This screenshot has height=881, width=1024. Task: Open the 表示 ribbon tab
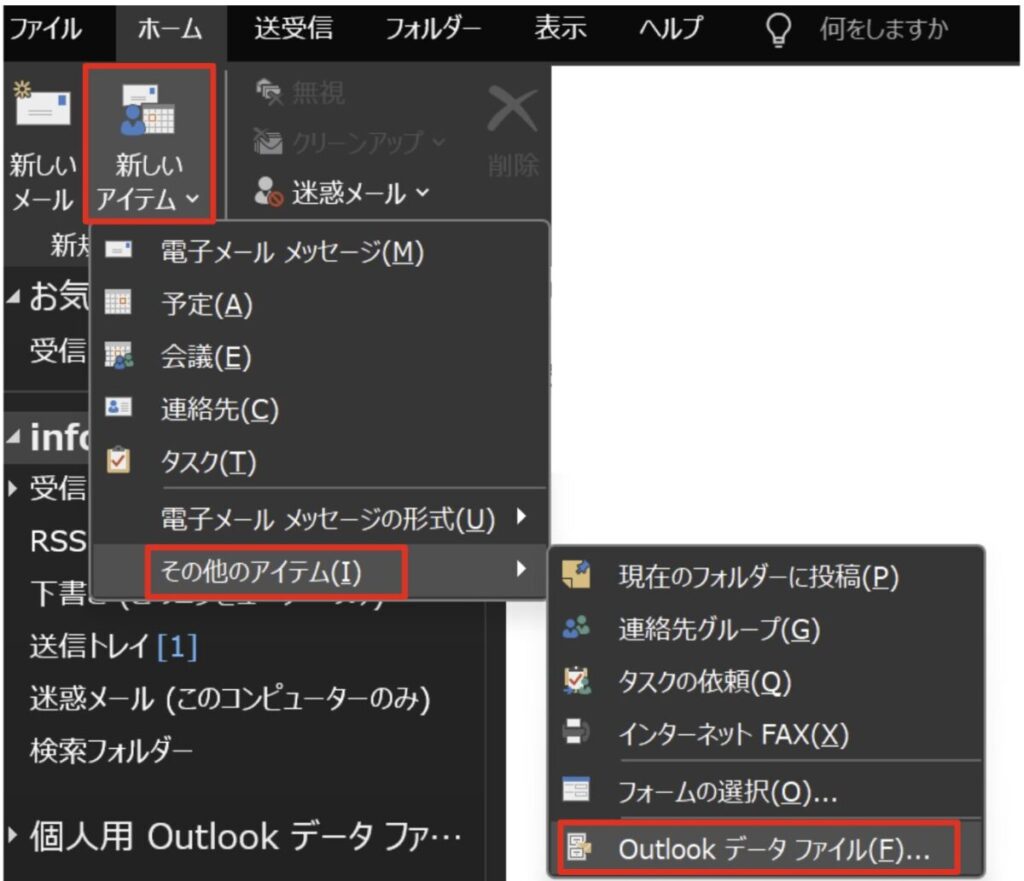point(559,29)
